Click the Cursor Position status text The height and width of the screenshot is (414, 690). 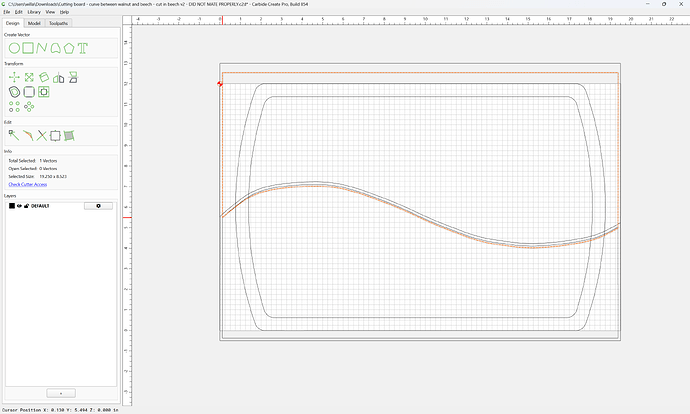click(60, 410)
